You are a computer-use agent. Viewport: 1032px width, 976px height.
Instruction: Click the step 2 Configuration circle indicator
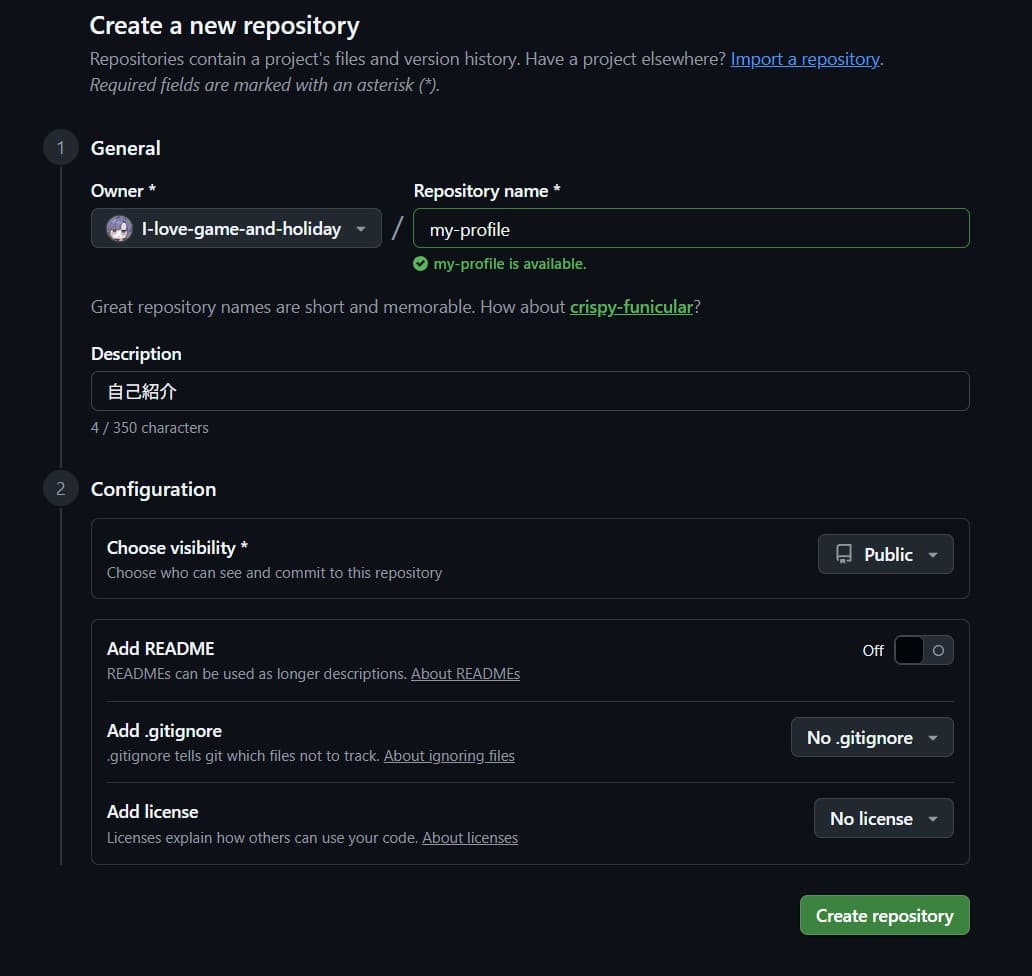(60, 489)
